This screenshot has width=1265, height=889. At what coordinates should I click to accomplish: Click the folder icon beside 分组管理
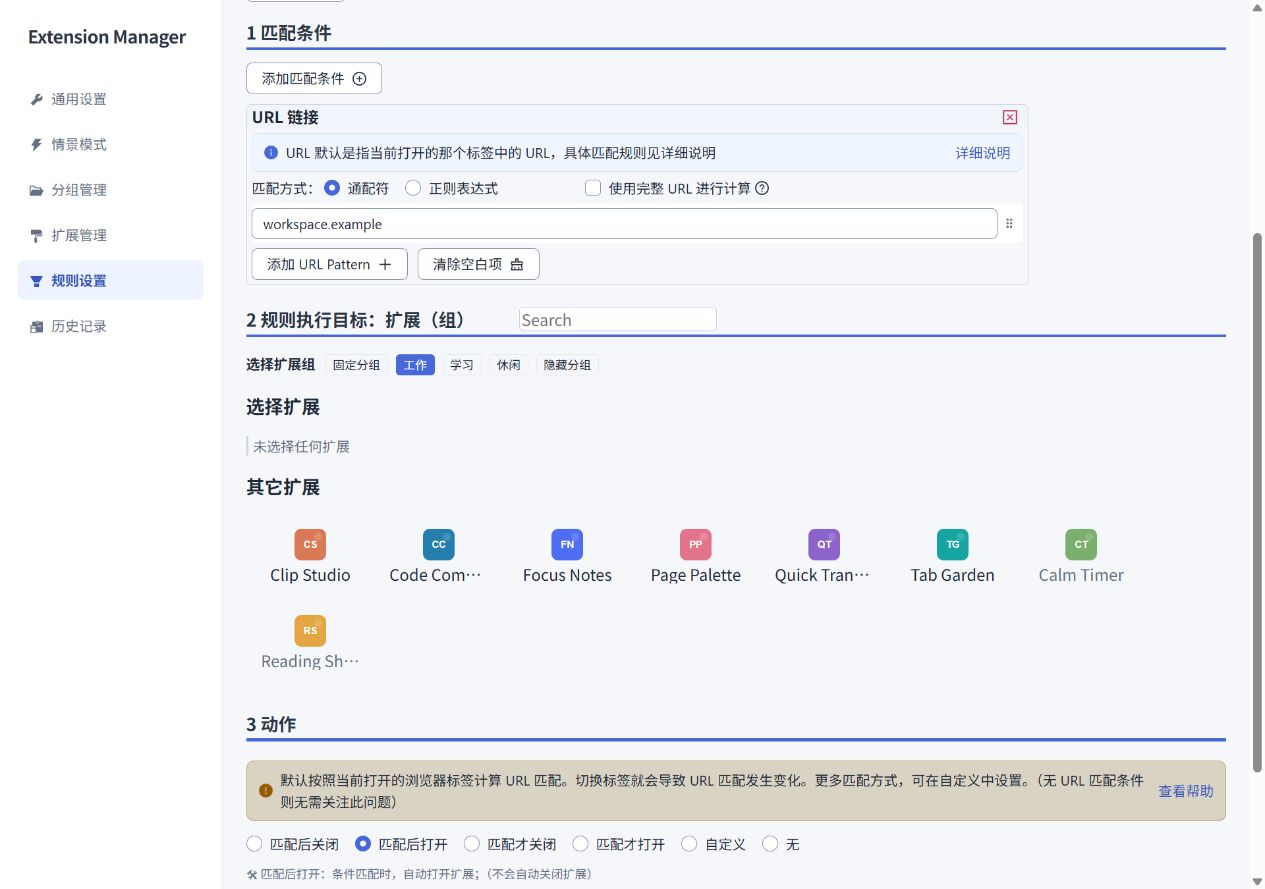tap(37, 190)
